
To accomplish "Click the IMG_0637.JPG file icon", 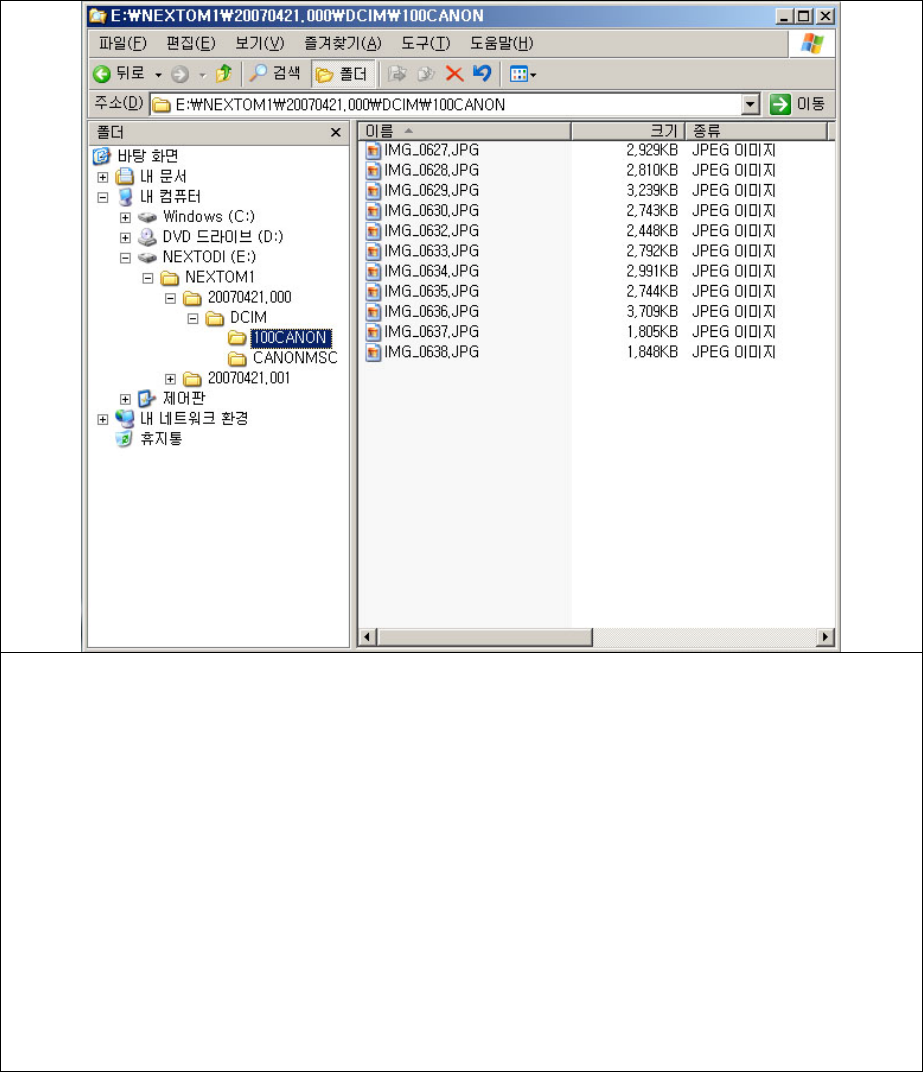I will tap(373, 332).
